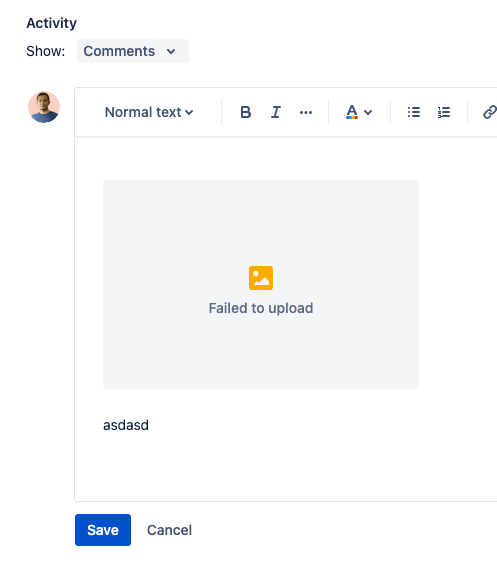Click the text color A icon
The height and width of the screenshot is (575, 497).
352,112
